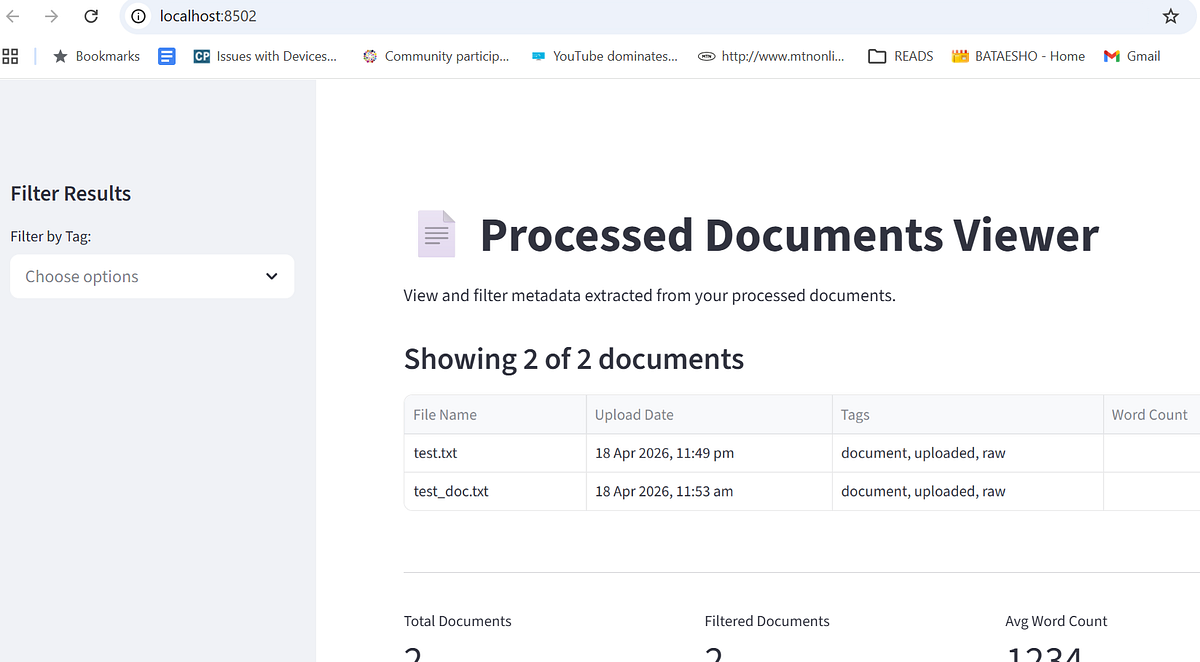Sort by Tags column header
This screenshot has height=662, width=1200.
pyautogui.click(x=967, y=414)
